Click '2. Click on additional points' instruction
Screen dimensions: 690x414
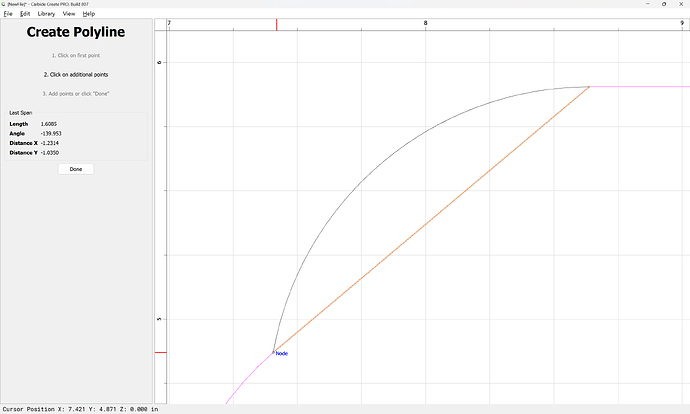click(76, 75)
